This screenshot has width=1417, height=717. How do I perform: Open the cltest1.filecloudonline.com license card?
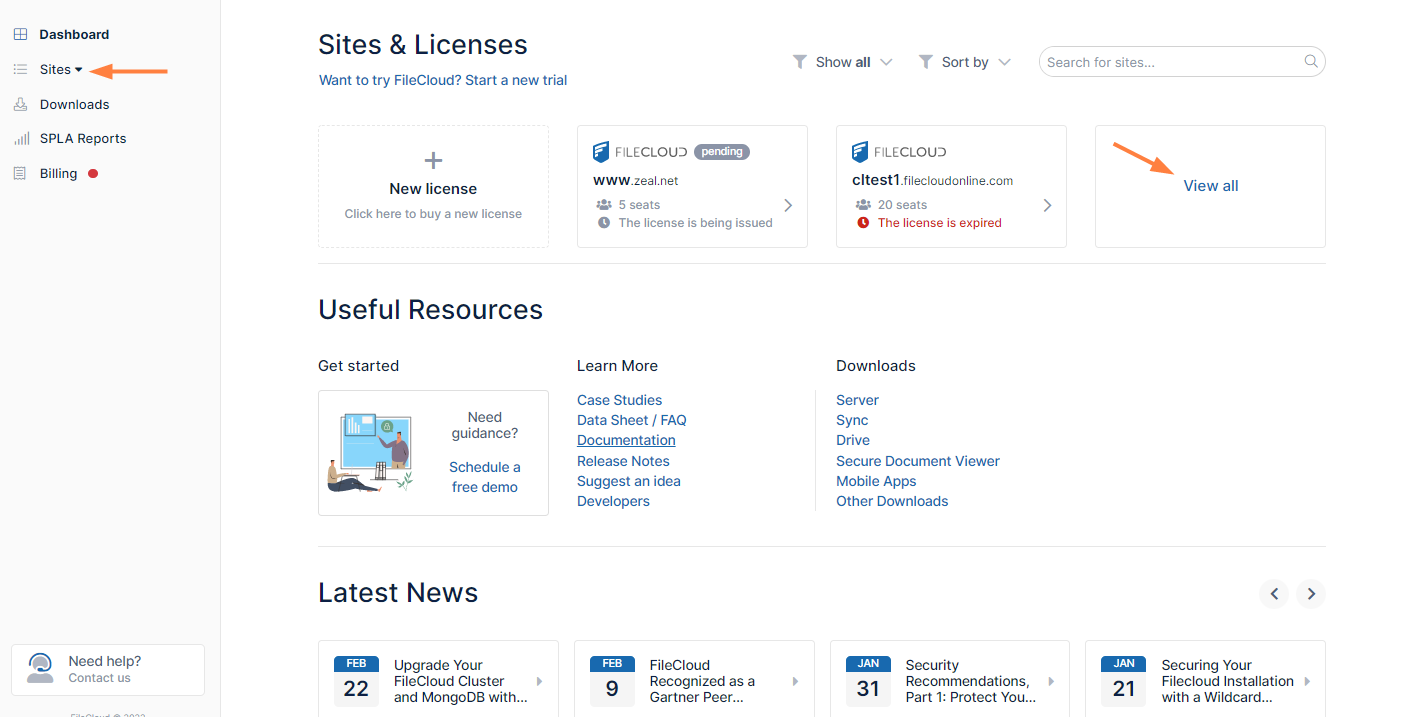950,186
